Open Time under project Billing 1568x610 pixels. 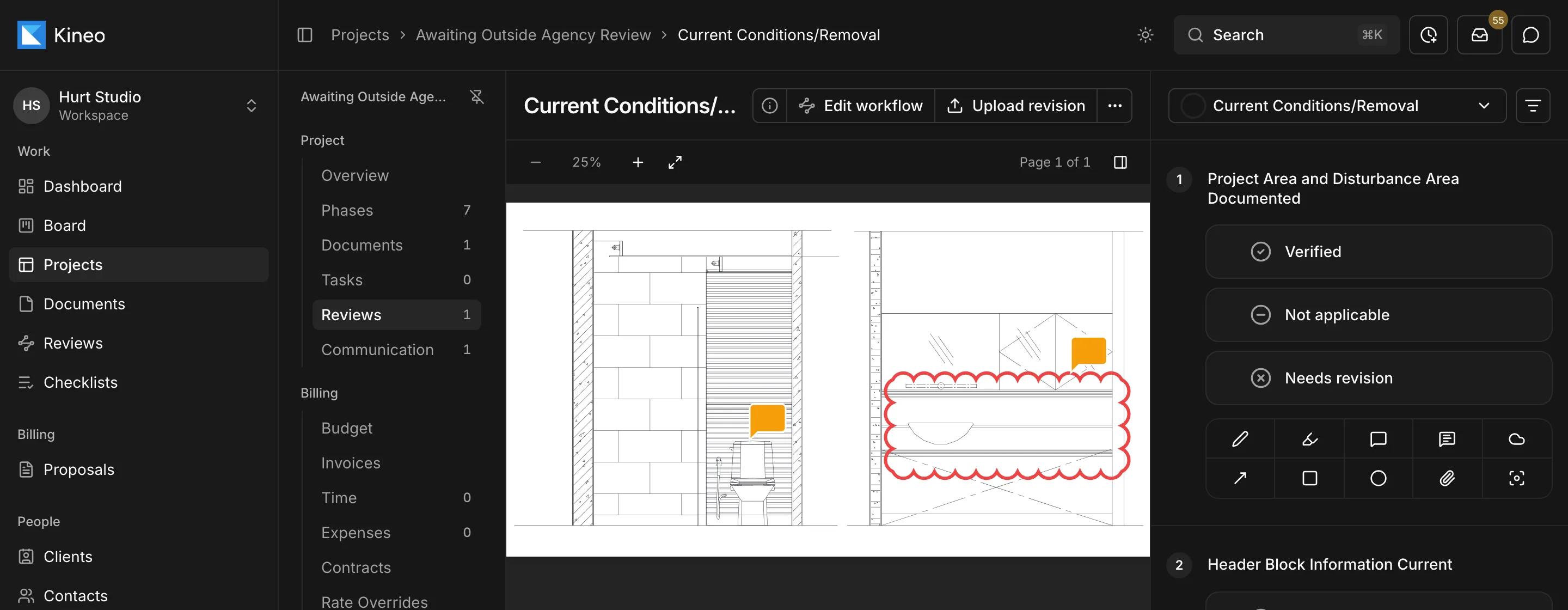396,497
